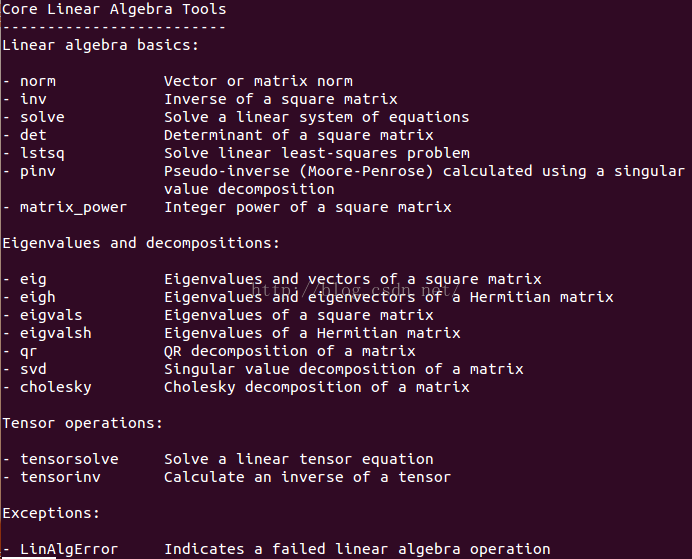692x559 pixels.
Task: Select the 'eigvalsh' entry
Action: click(56, 334)
